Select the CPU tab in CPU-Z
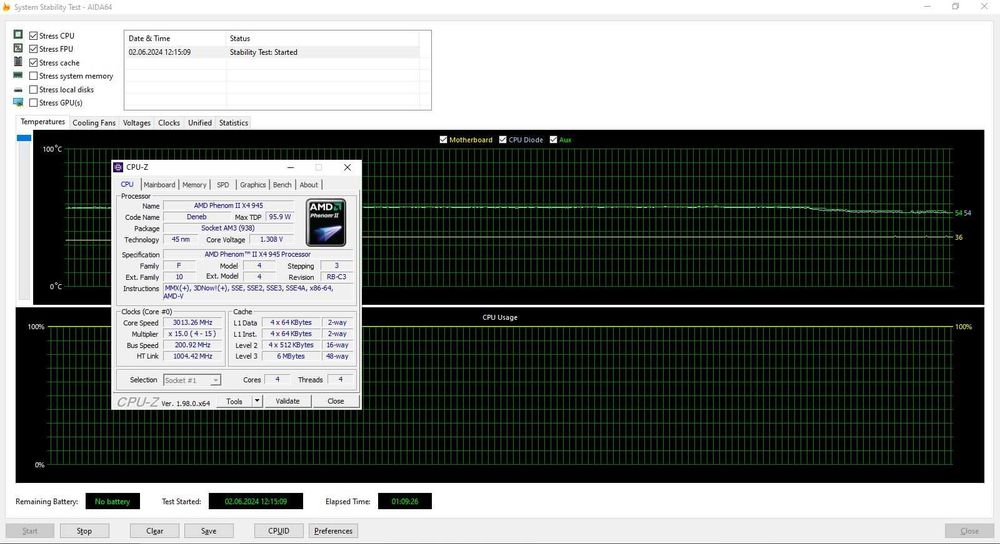The width and height of the screenshot is (1000, 544). point(127,184)
